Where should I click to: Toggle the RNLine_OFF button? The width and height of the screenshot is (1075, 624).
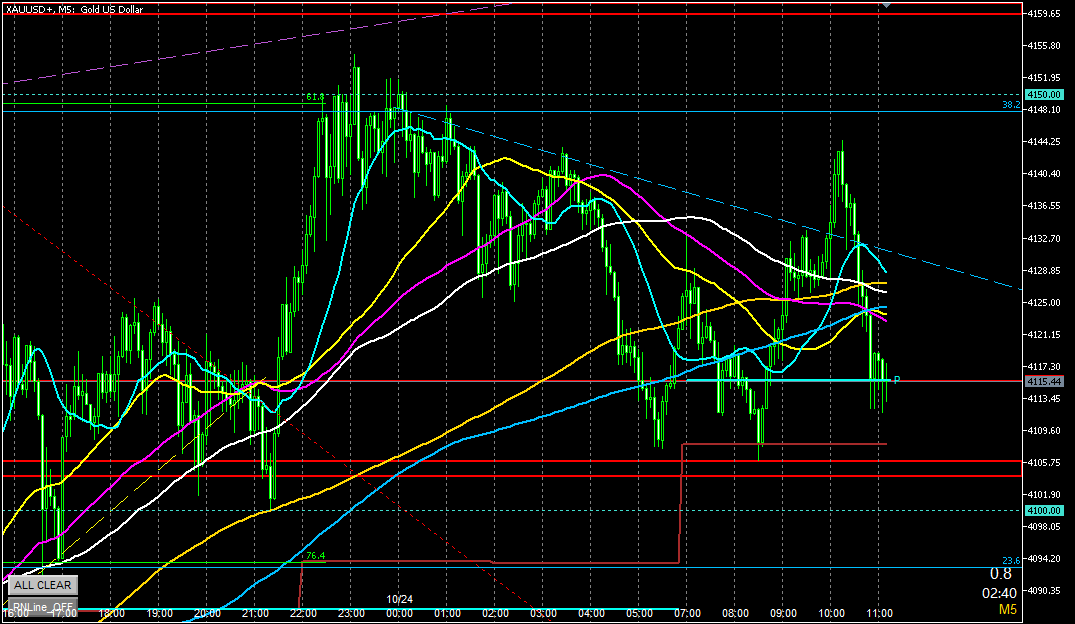coord(42,606)
